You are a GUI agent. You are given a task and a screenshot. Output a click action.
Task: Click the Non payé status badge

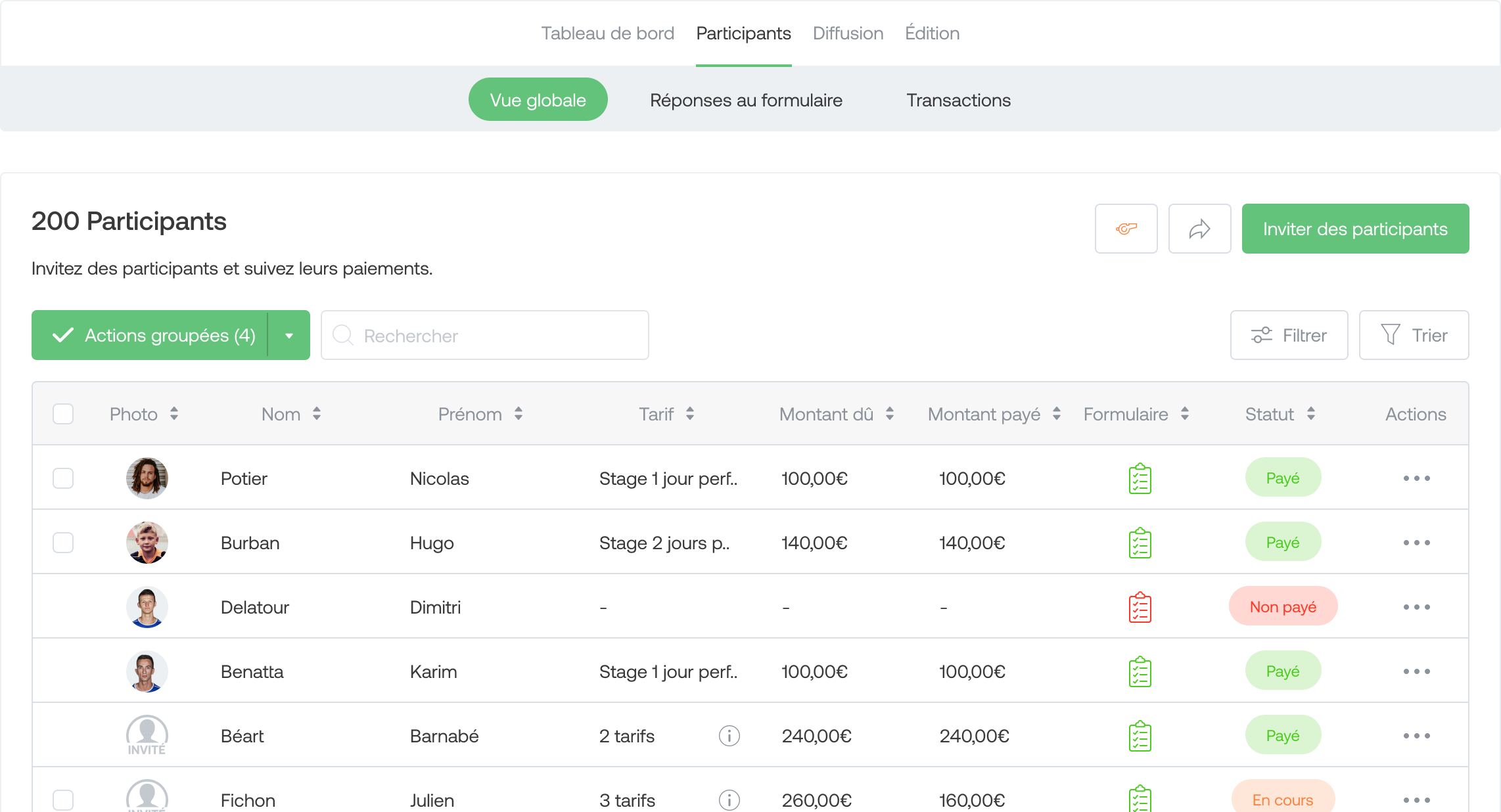point(1283,606)
